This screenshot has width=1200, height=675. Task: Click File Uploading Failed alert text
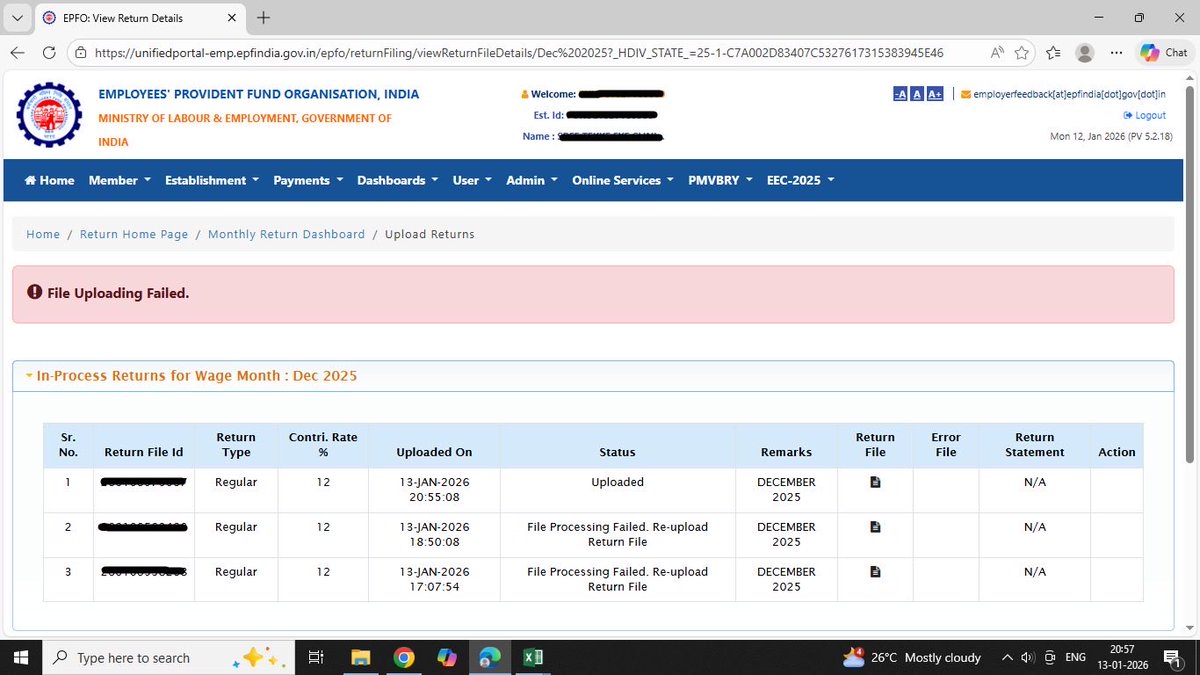click(x=118, y=293)
